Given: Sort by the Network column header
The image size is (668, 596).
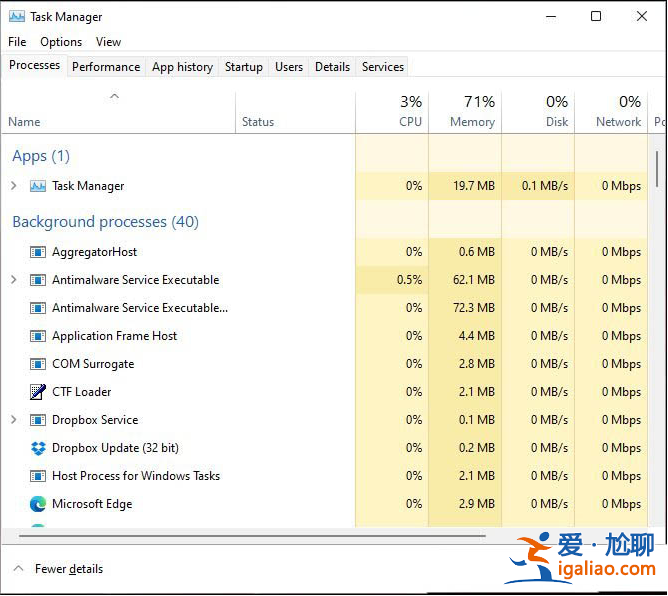Looking at the screenshot, I should click(611, 112).
